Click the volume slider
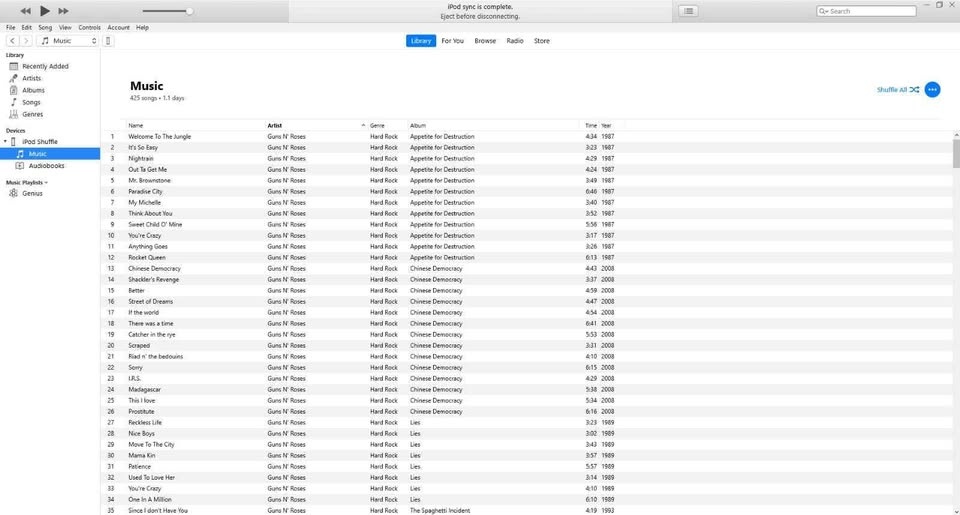 coord(167,11)
